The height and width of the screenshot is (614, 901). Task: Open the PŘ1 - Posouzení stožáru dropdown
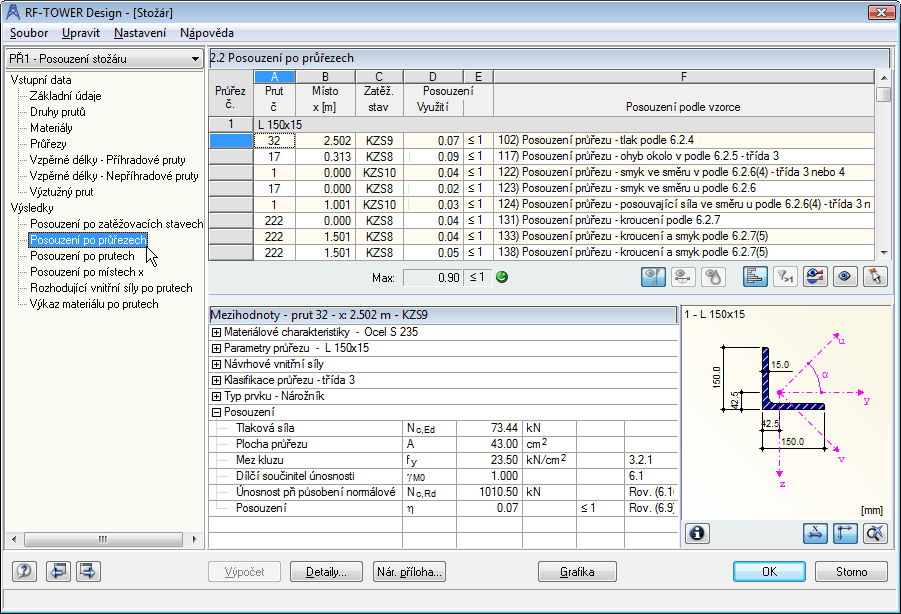pos(104,59)
